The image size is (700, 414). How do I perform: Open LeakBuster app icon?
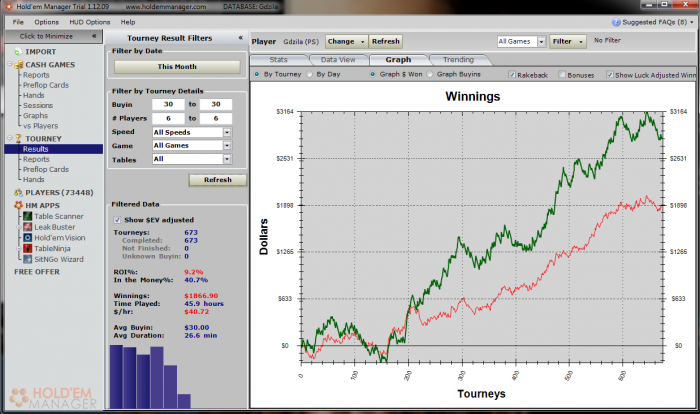click(x=28, y=227)
